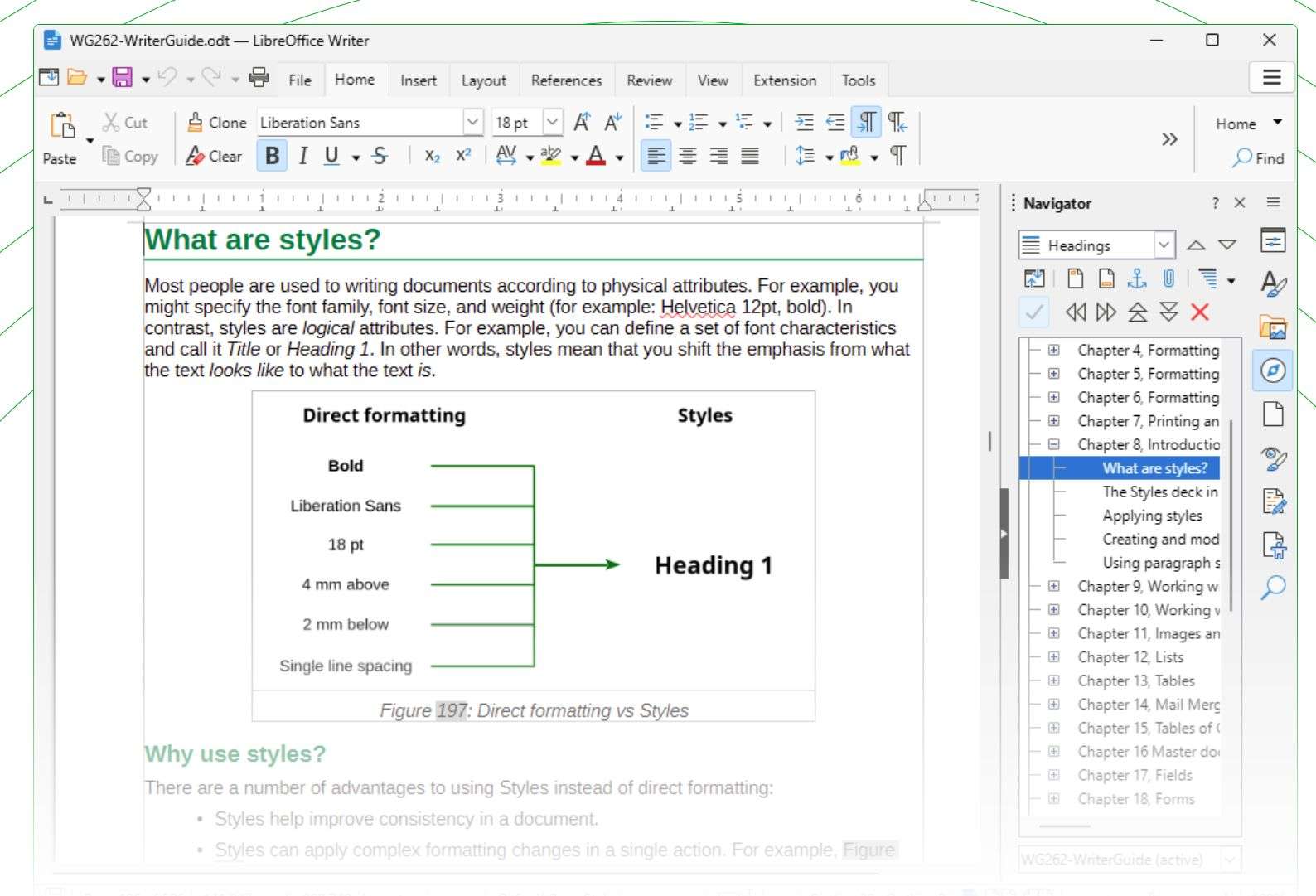
Task: Click the Save document icon
Action: tap(123, 78)
